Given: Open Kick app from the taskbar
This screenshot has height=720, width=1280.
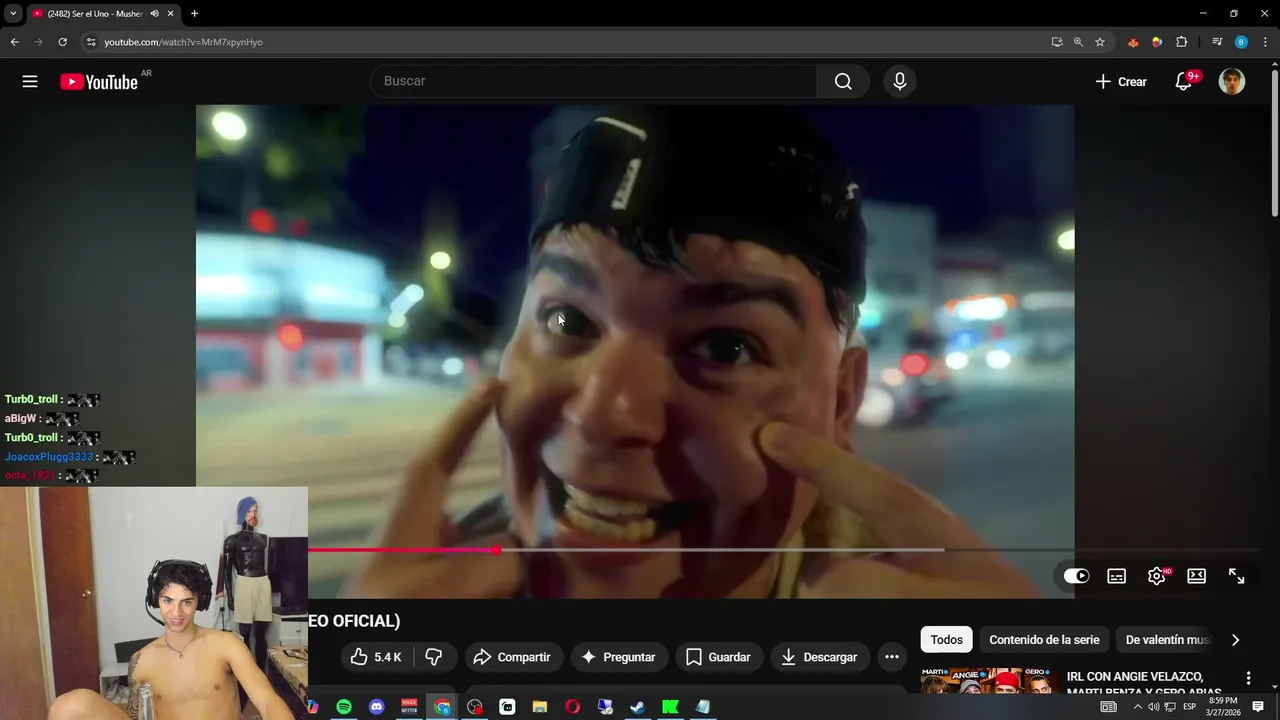Looking at the screenshot, I should coord(670,707).
